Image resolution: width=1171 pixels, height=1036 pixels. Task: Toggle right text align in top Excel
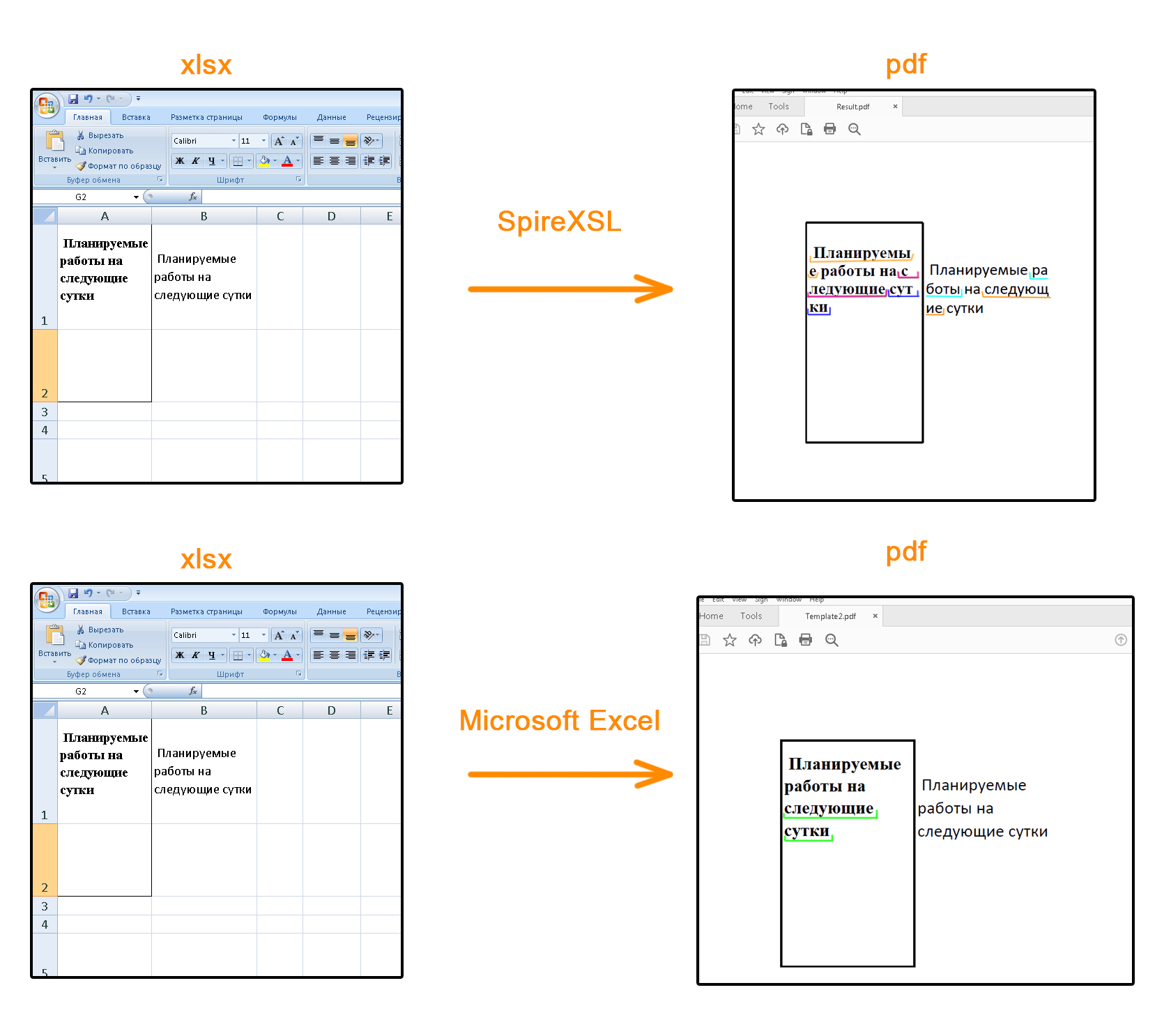351,161
